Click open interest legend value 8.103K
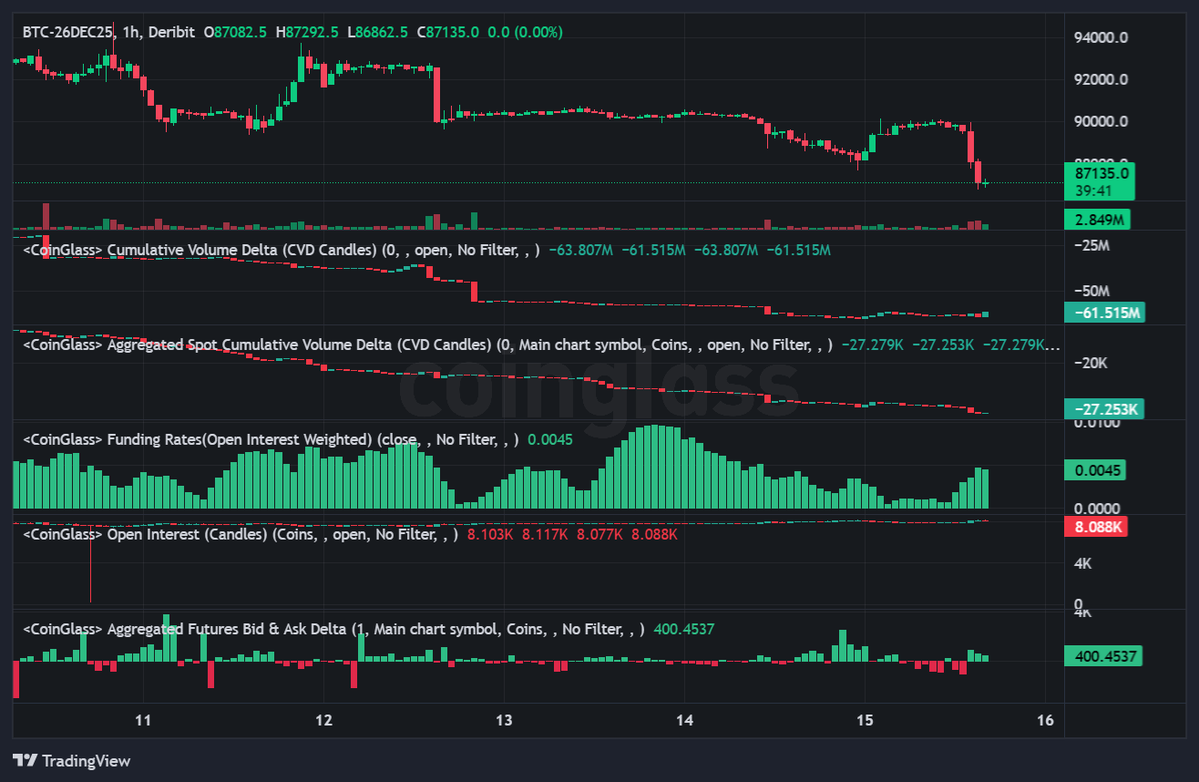The image size is (1199, 782). coord(490,534)
